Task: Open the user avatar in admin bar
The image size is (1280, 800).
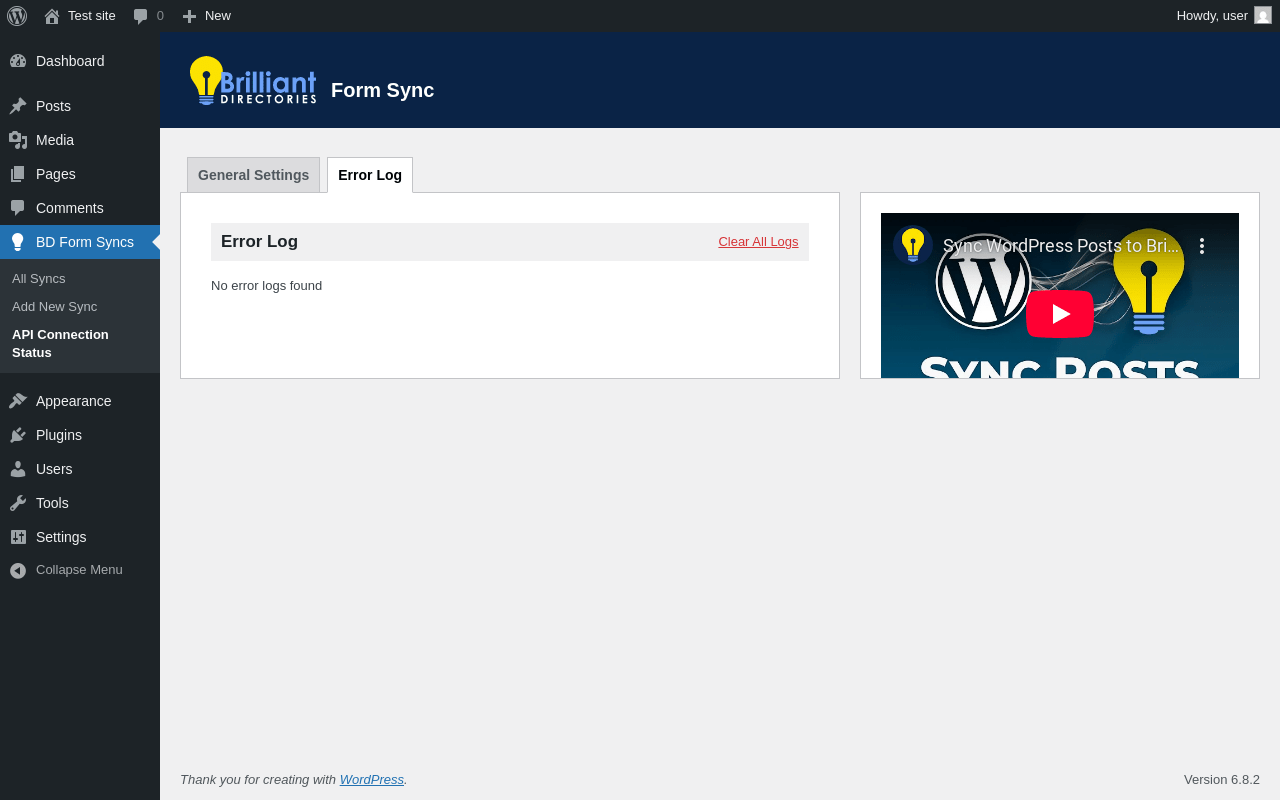Action: 1263,15
